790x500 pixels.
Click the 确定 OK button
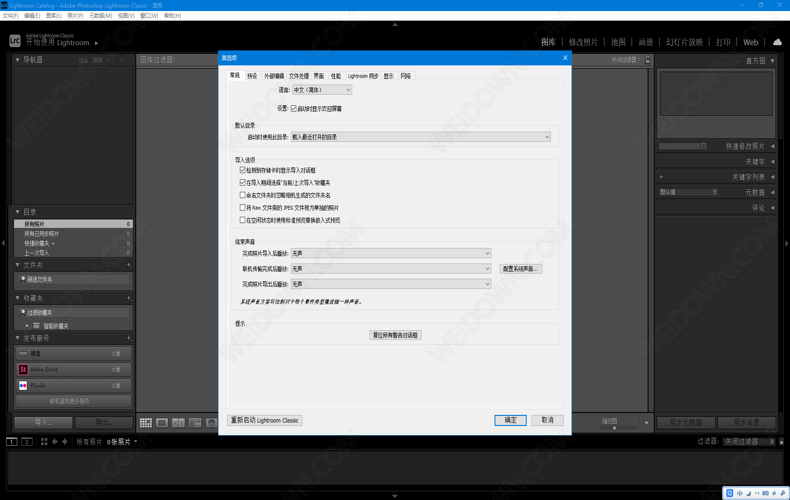pos(510,420)
